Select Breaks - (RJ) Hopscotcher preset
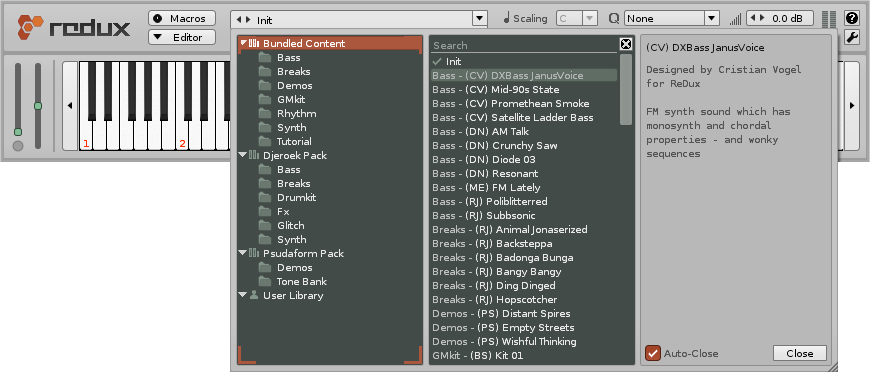 [524, 299]
